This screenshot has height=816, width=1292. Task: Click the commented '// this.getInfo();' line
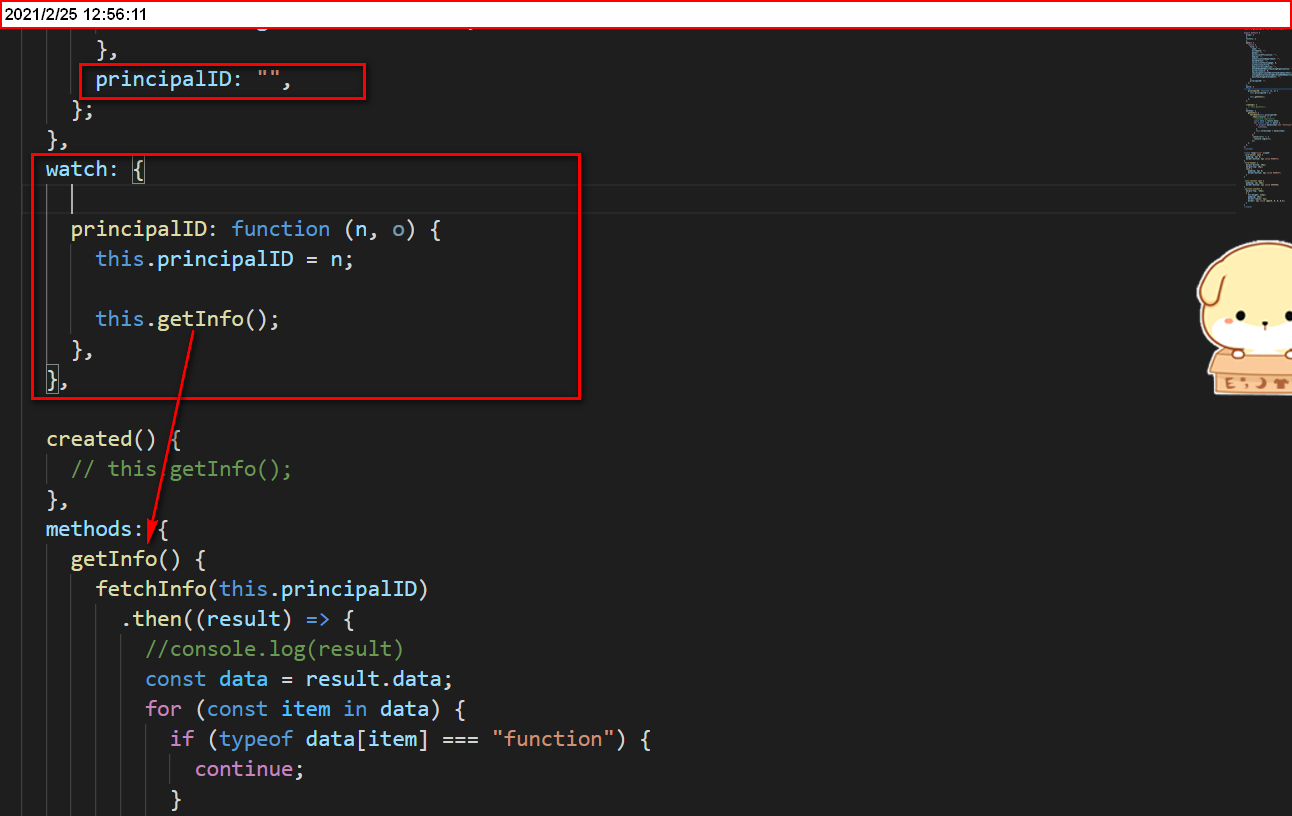coord(182,469)
